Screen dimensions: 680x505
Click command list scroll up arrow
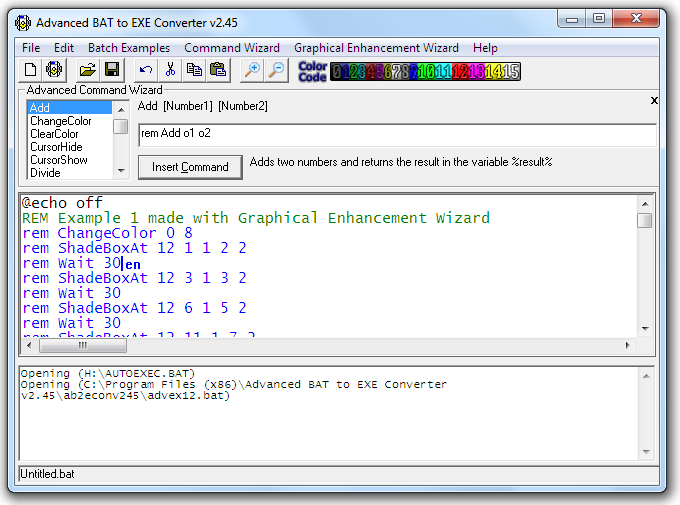coord(121,110)
